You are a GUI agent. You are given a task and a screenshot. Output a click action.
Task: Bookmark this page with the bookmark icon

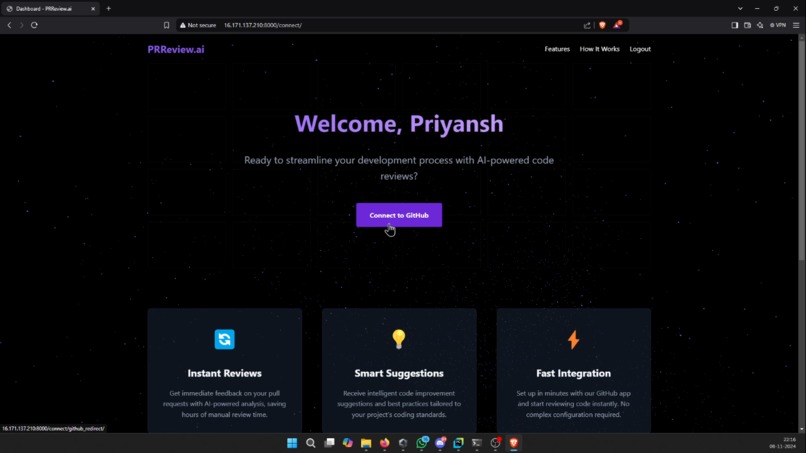(x=167, y=25)
